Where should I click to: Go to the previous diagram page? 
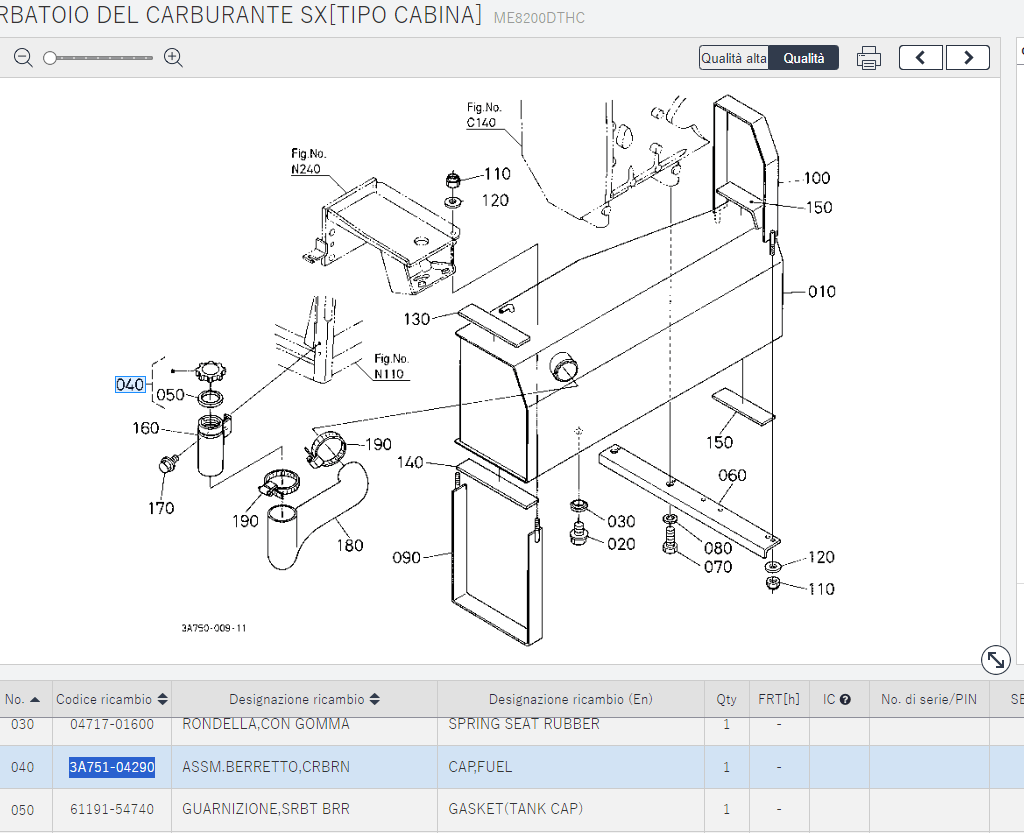[920, 58]
